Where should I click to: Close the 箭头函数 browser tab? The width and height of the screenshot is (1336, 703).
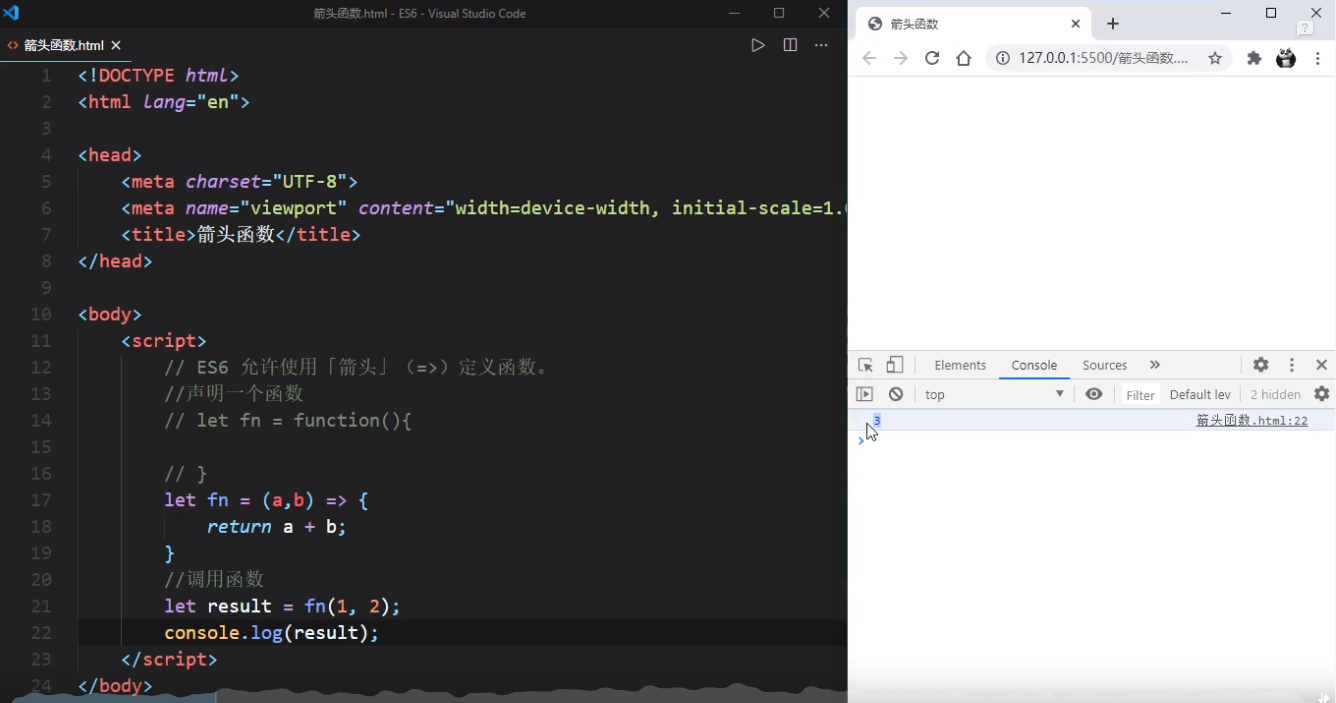(1076, 24)
